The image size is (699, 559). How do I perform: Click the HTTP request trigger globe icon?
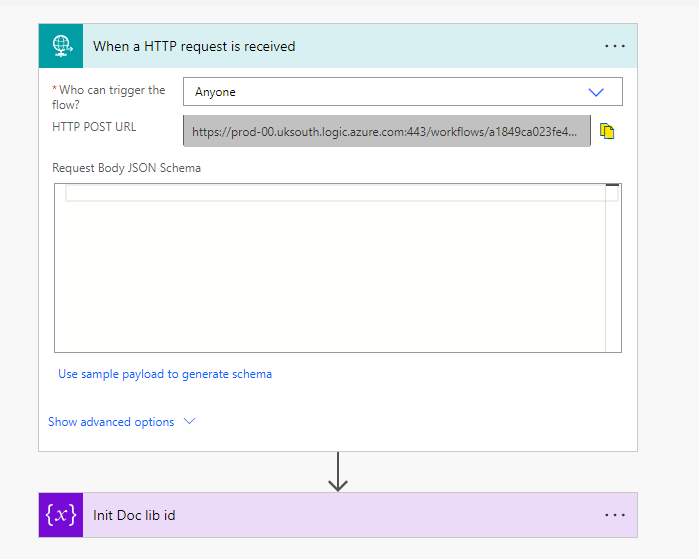click(60, 46)
